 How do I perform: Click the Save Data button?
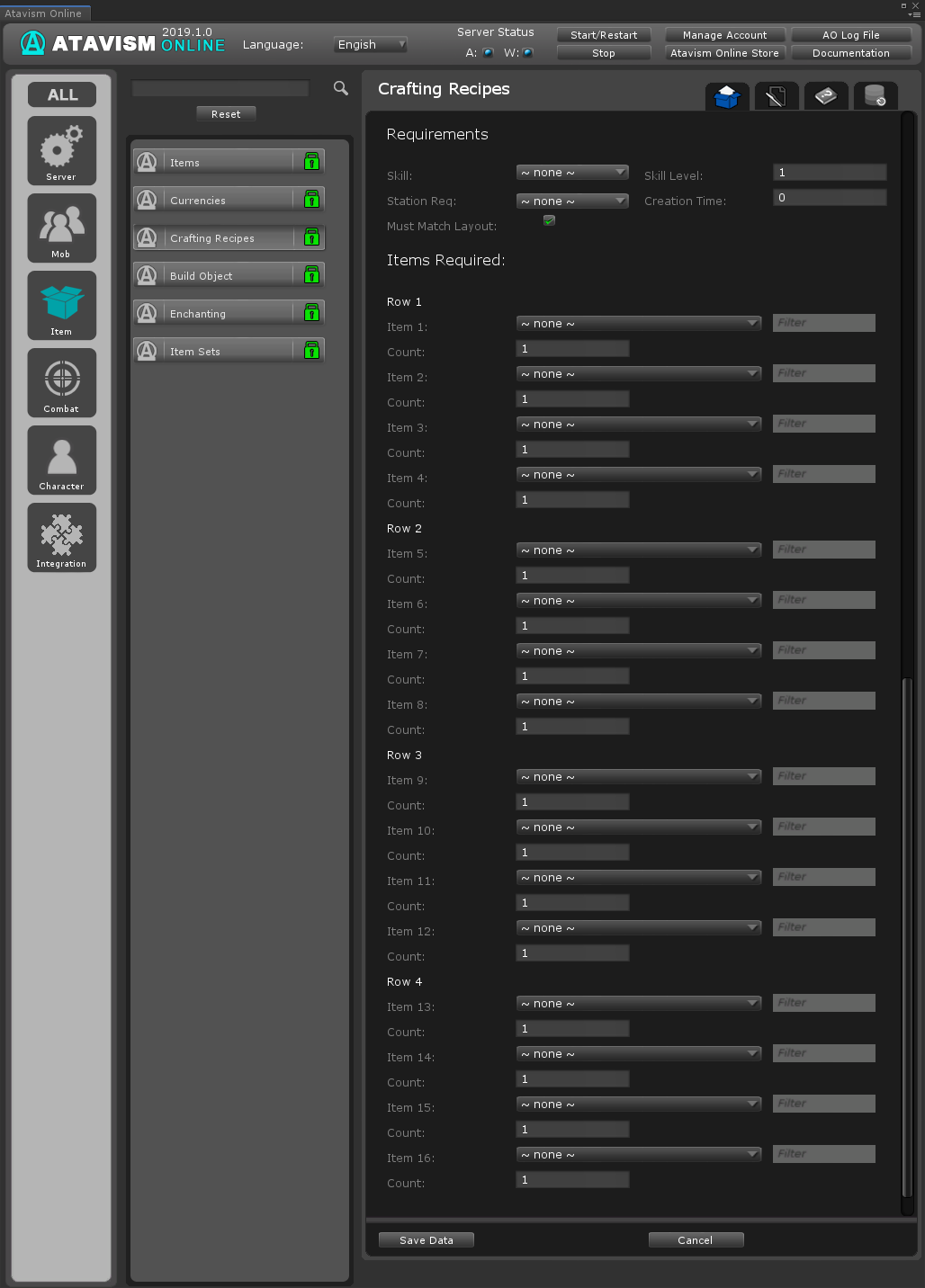[427, 1240]
